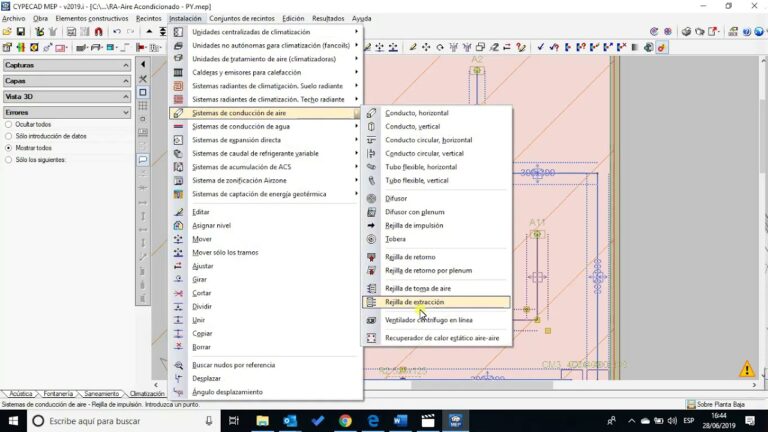Viewport: 768px width, 432px height.
Task: Open the notifications center in taskbar
Action: pyautogui.click(x=750, y=421)
